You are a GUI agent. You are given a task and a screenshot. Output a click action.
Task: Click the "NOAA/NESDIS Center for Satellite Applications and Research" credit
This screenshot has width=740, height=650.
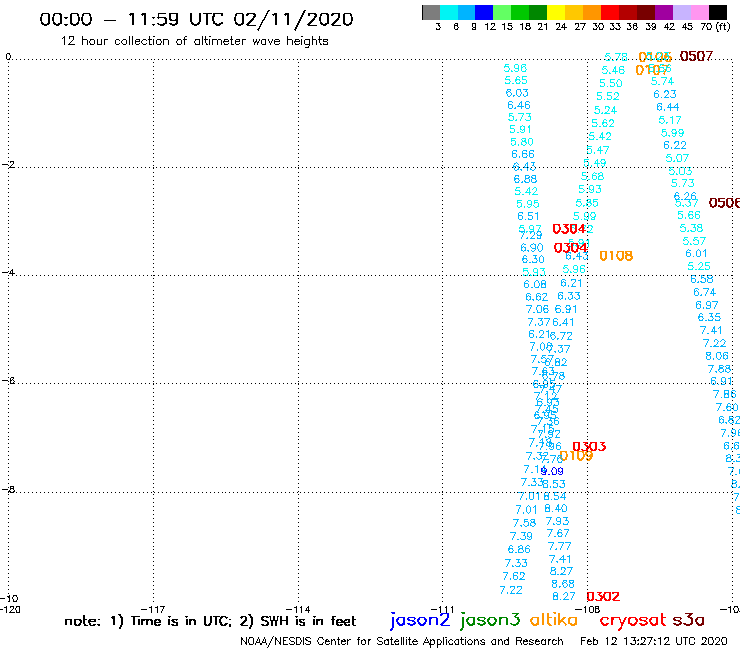click(402, 642)
